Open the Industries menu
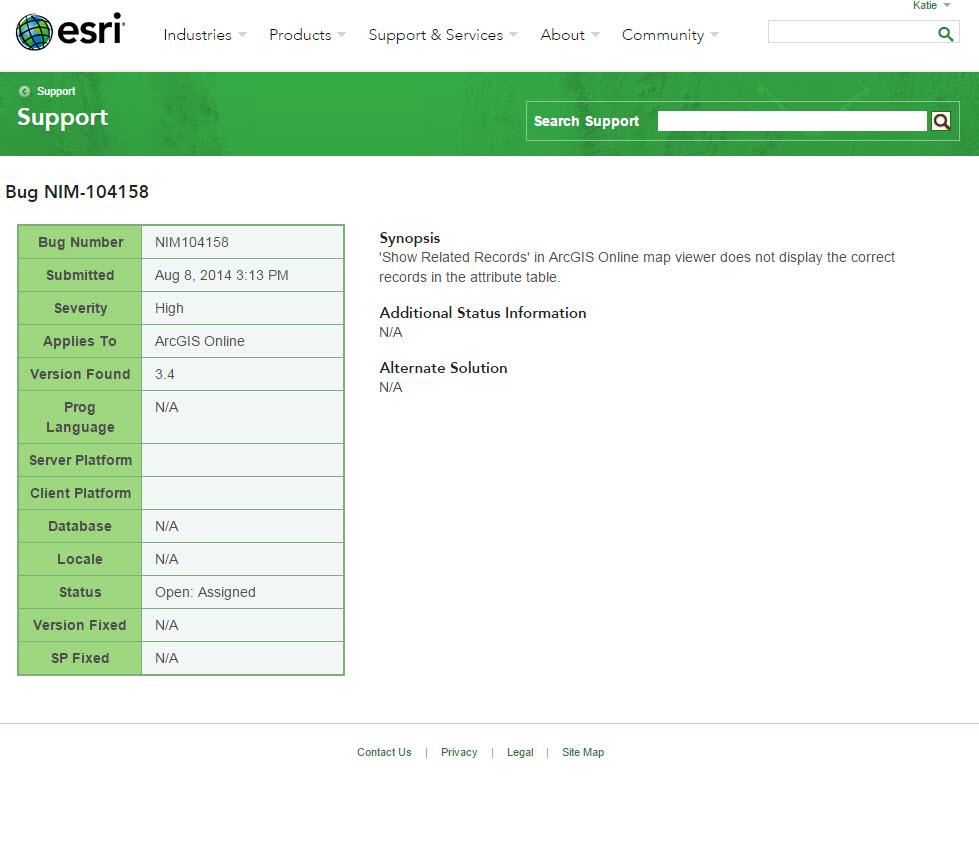This screenshot has width=979, height=859. 197,35
